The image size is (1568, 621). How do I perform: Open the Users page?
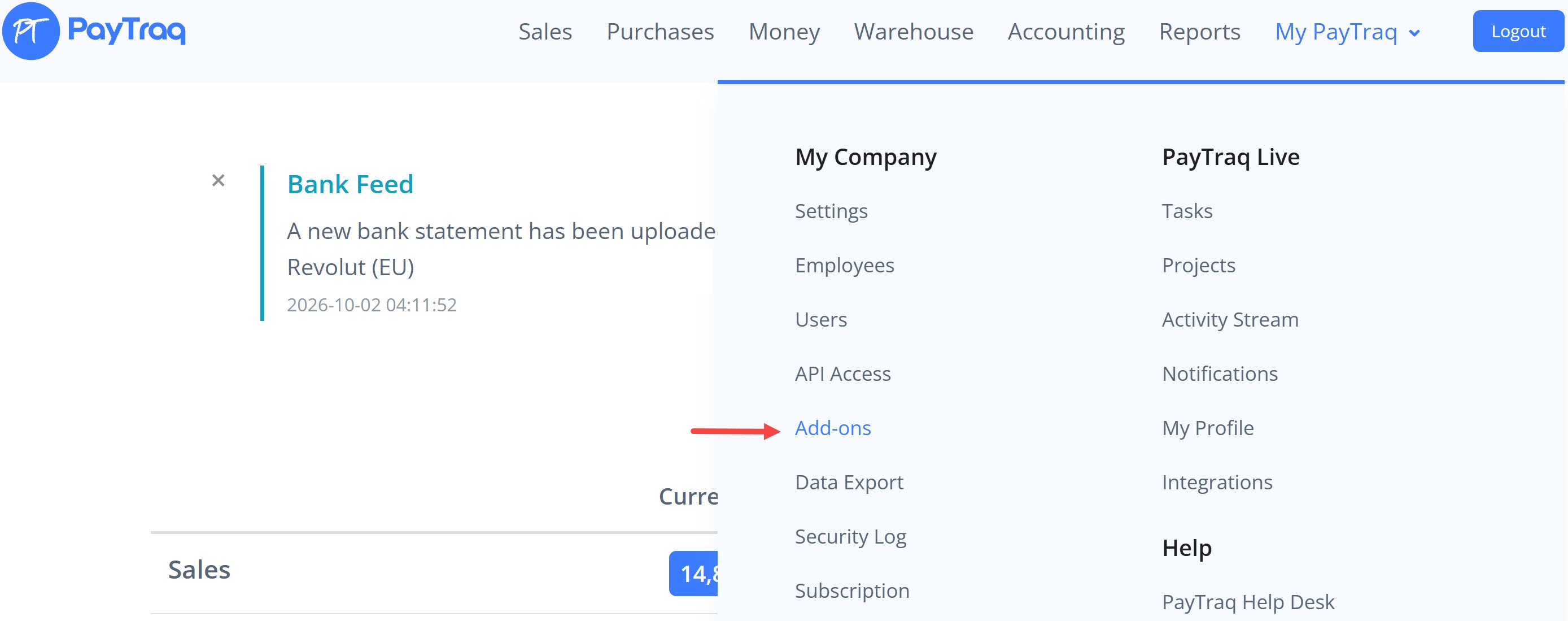point(820,319)
